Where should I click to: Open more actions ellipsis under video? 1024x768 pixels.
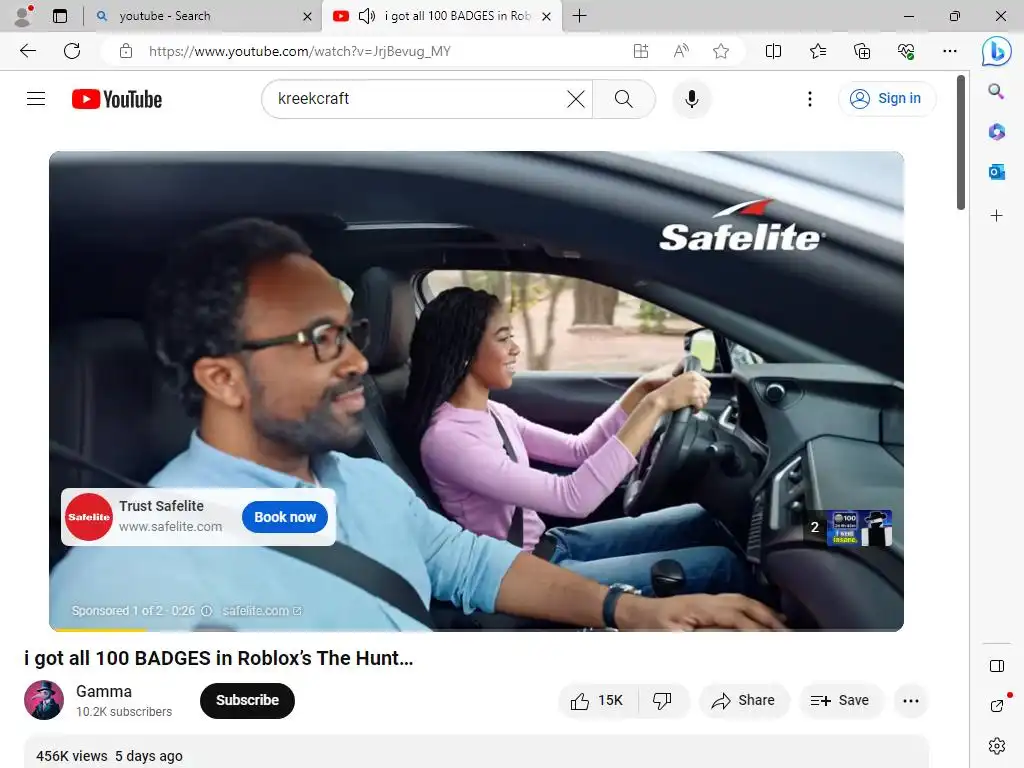tap(910, 701)
